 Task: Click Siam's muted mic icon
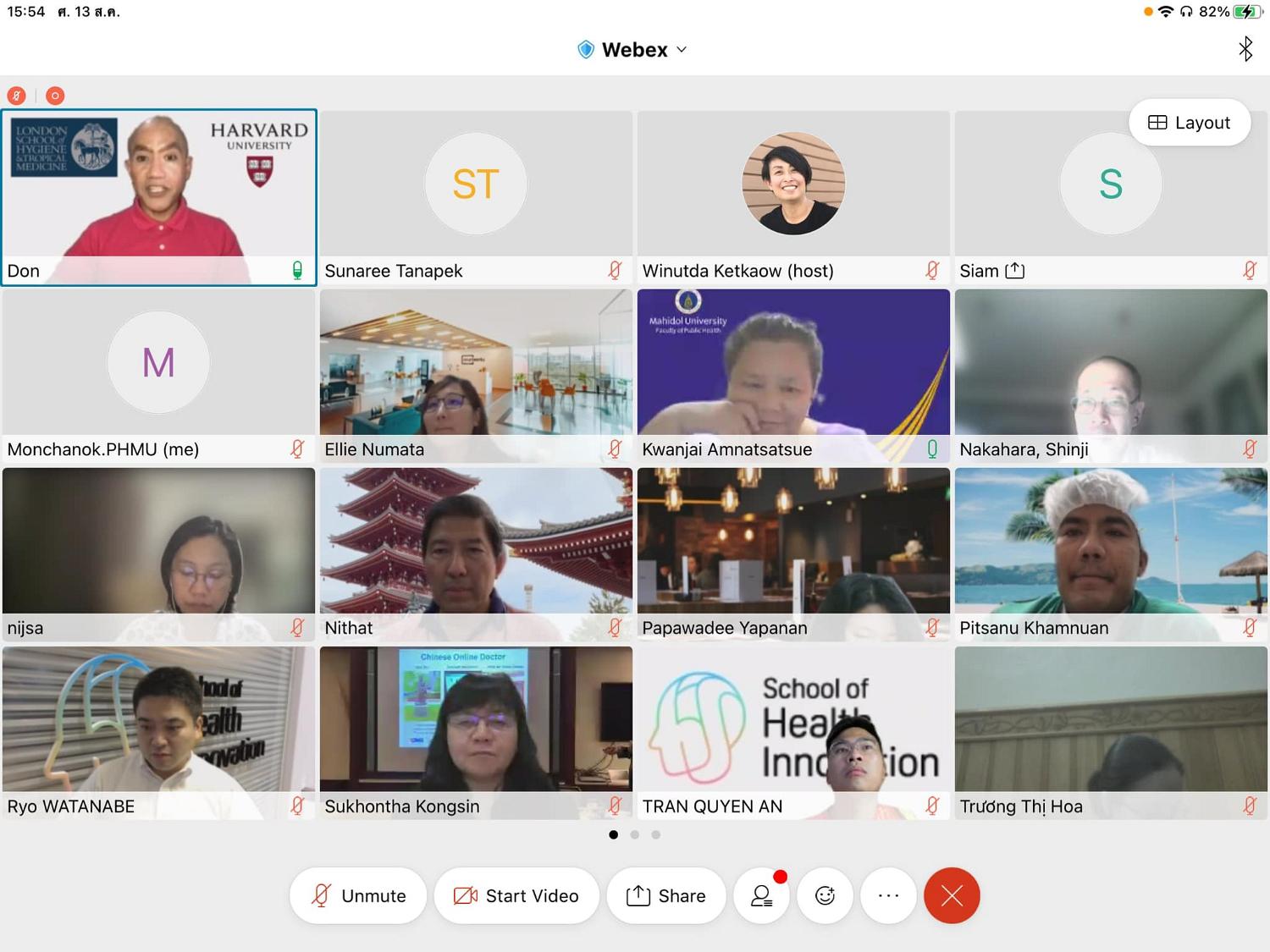point(1250,271)
